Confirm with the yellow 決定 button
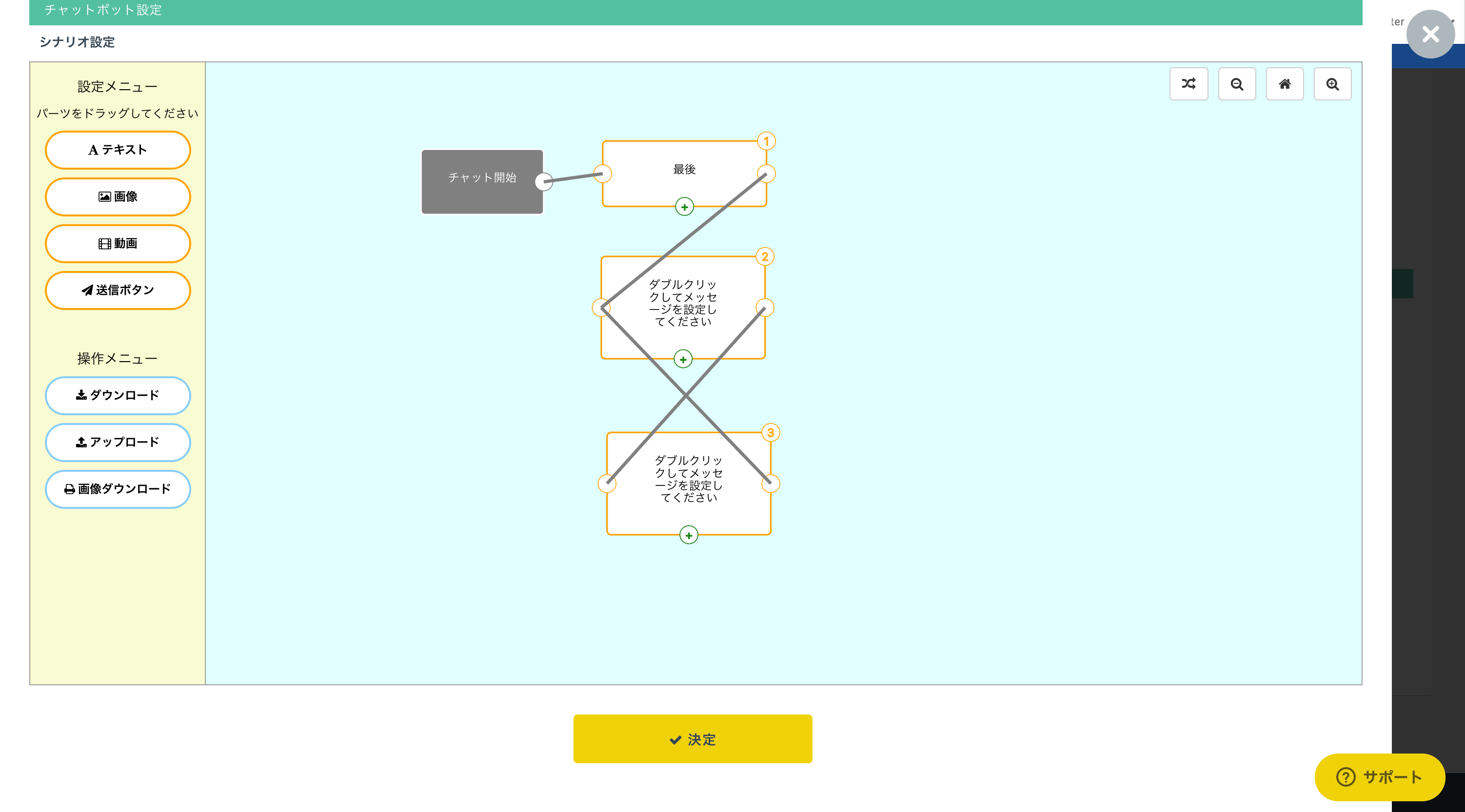 coord(692,739)
